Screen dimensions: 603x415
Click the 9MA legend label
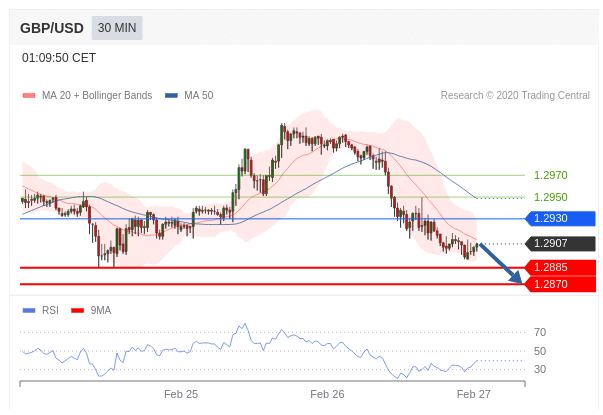click(x=101, y=310)
